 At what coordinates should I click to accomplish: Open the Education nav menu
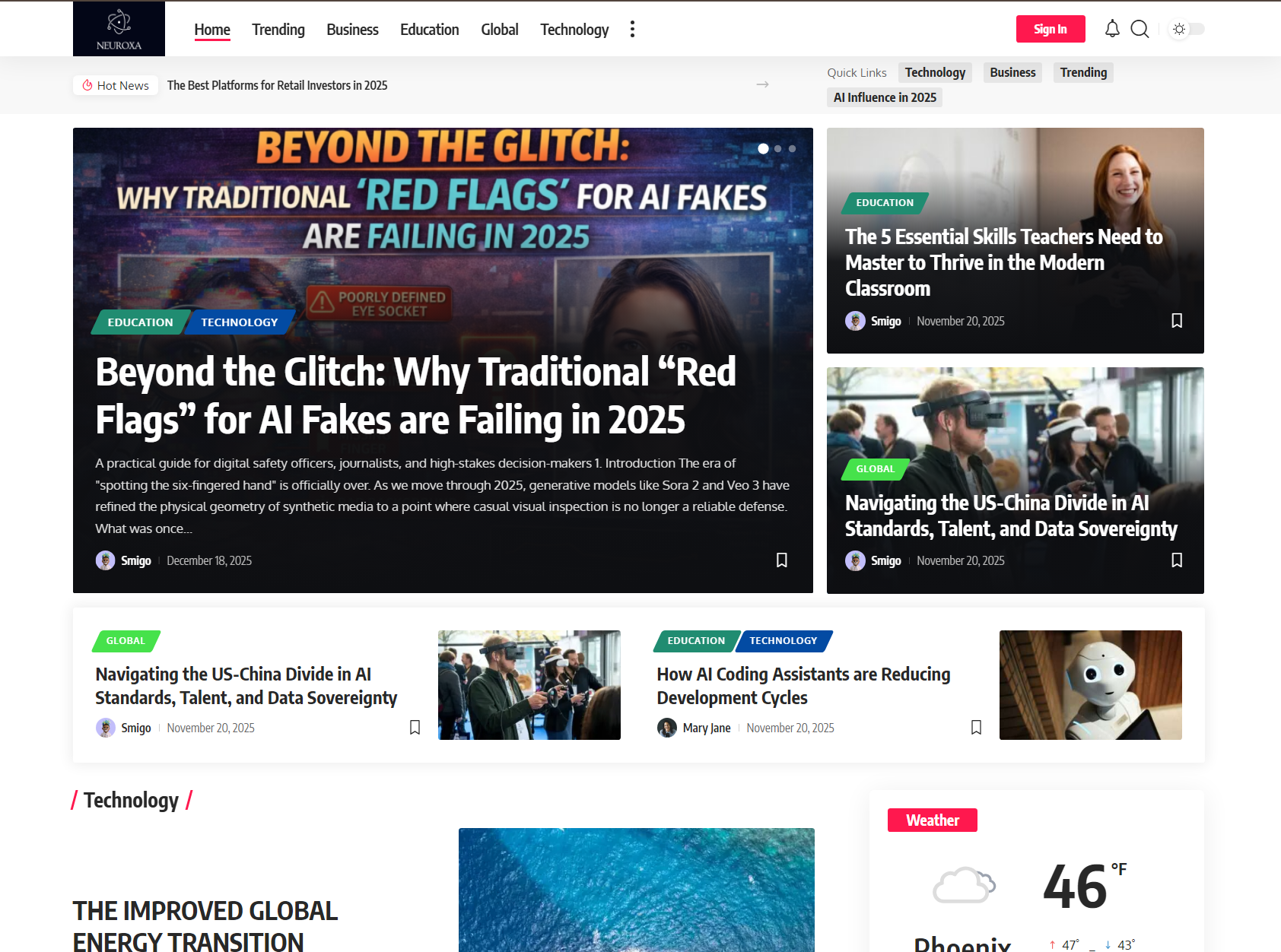tap(430, 30)
